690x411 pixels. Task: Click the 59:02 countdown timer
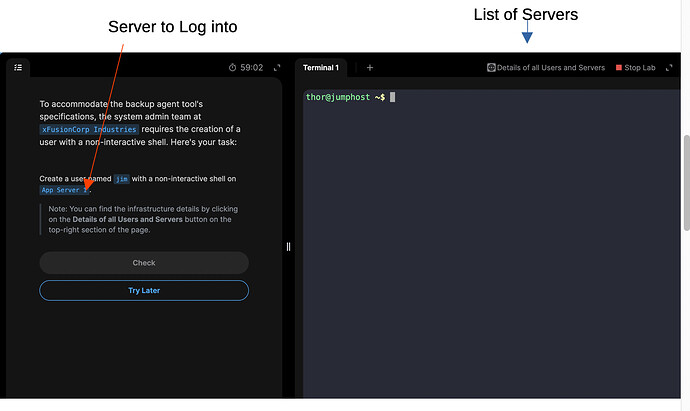(251, 68)
